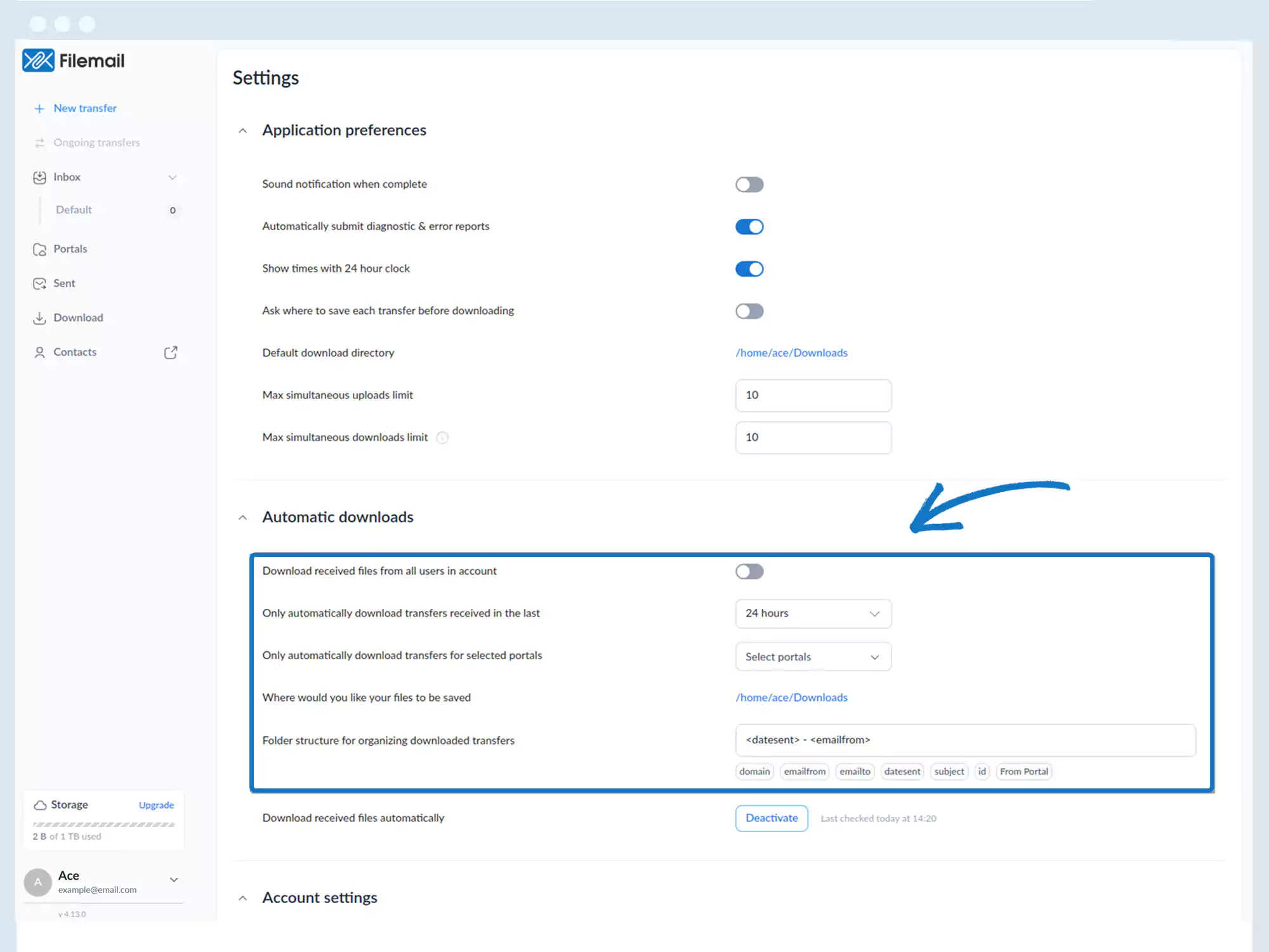Click the Sent envelope icon
This screenshot has height=952, width=1269.
[39, 284]
